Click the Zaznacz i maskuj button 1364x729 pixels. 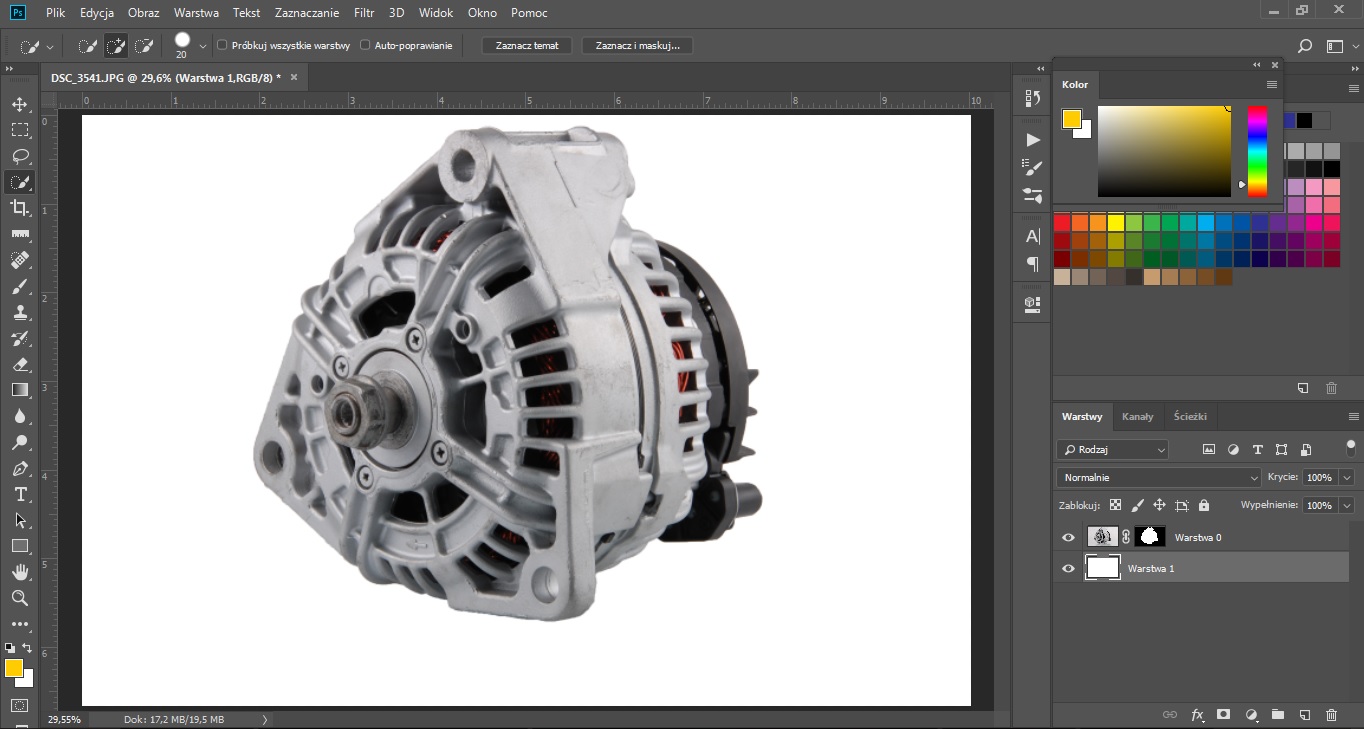(x=637, y=46)
